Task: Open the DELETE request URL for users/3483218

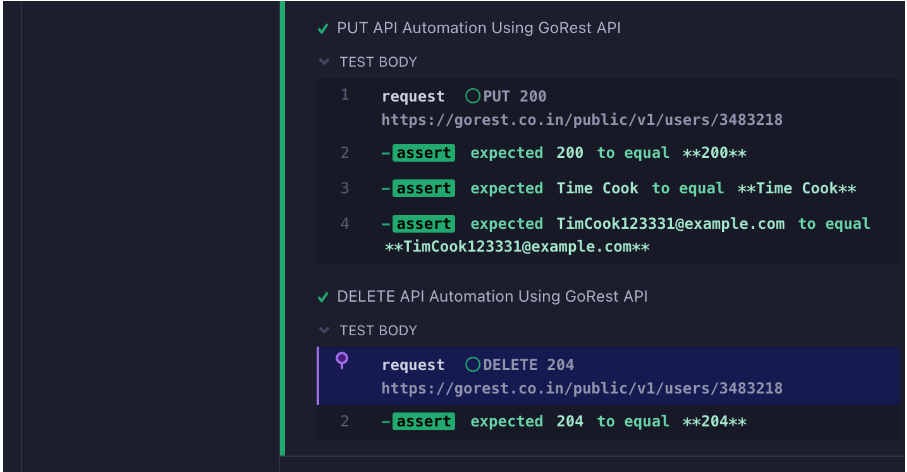Action: coord(581,388)
